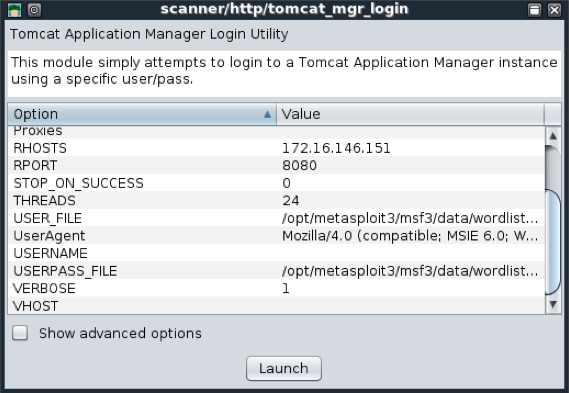Click the module description text area
The image size is (569, 393).
point(284,74)
